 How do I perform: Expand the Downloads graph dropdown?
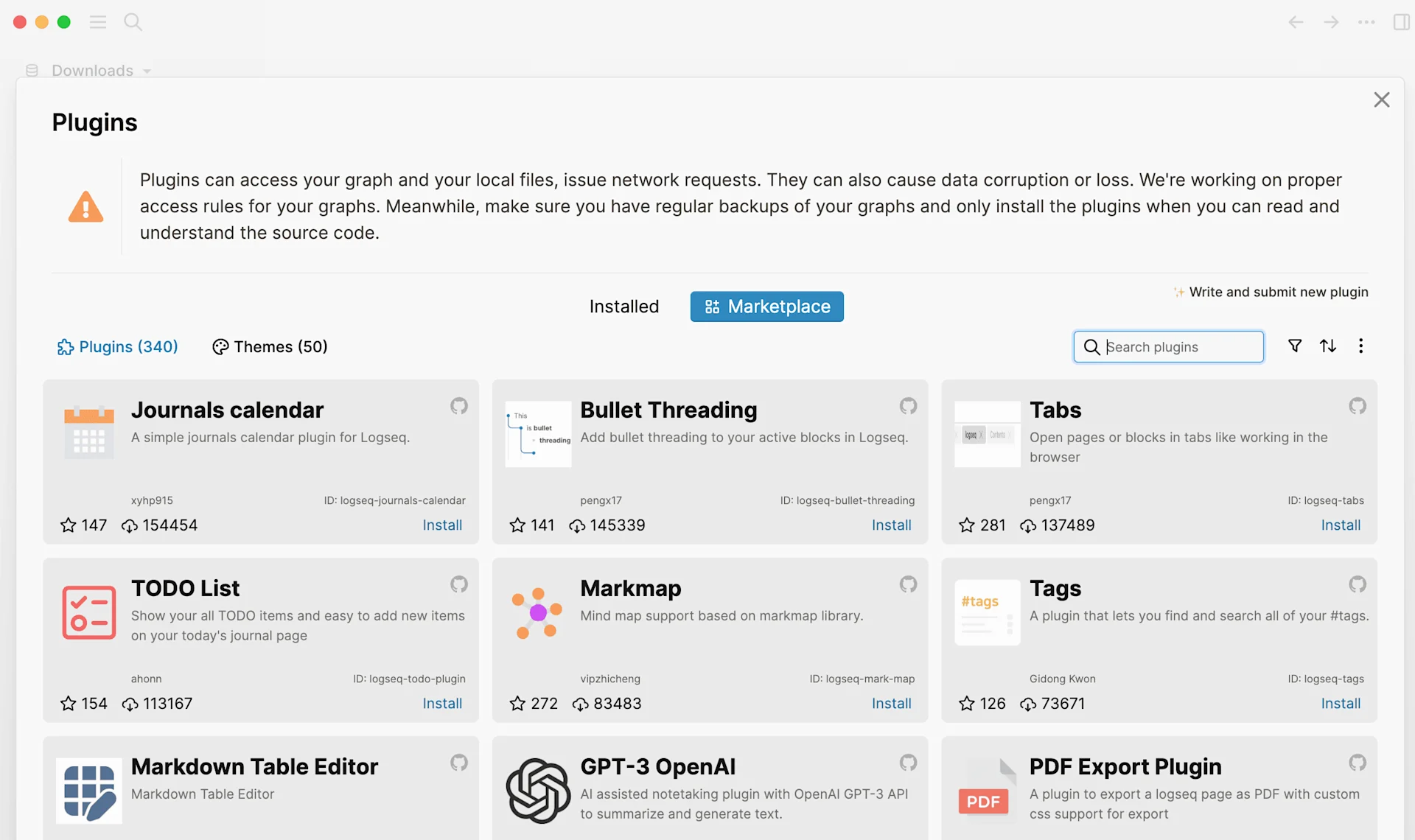pos(147,71)
